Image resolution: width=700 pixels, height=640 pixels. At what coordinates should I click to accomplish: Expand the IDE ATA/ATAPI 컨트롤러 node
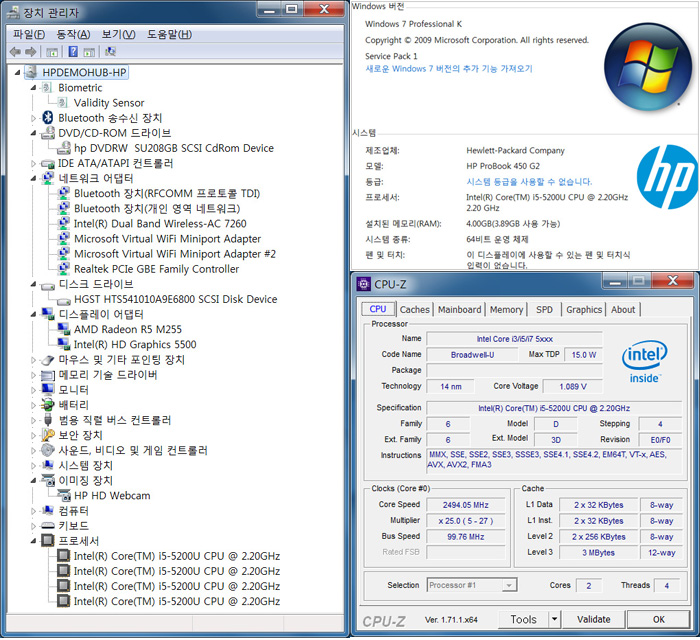[x=33, y=164]
